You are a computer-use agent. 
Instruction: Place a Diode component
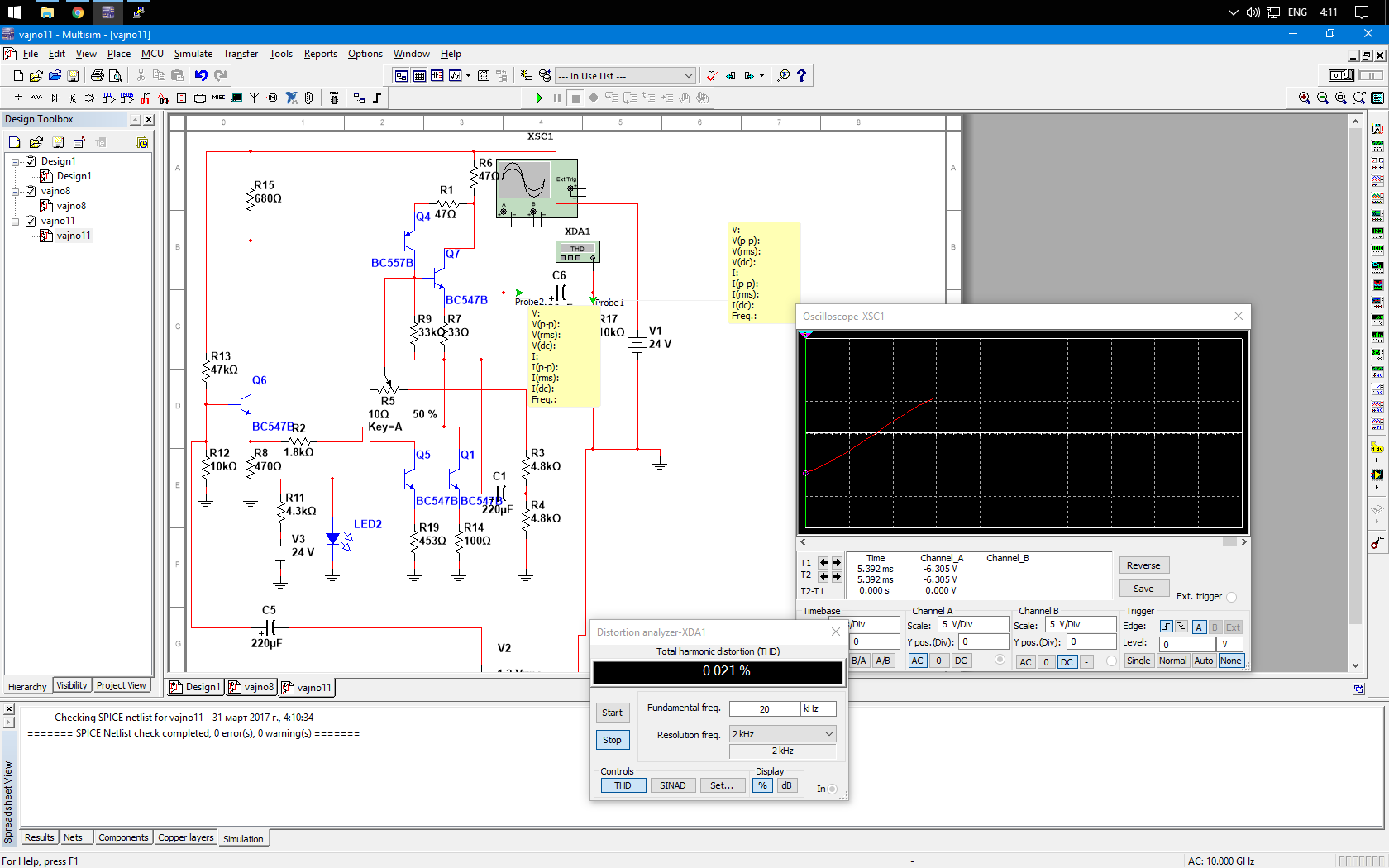tap(55, 98)
